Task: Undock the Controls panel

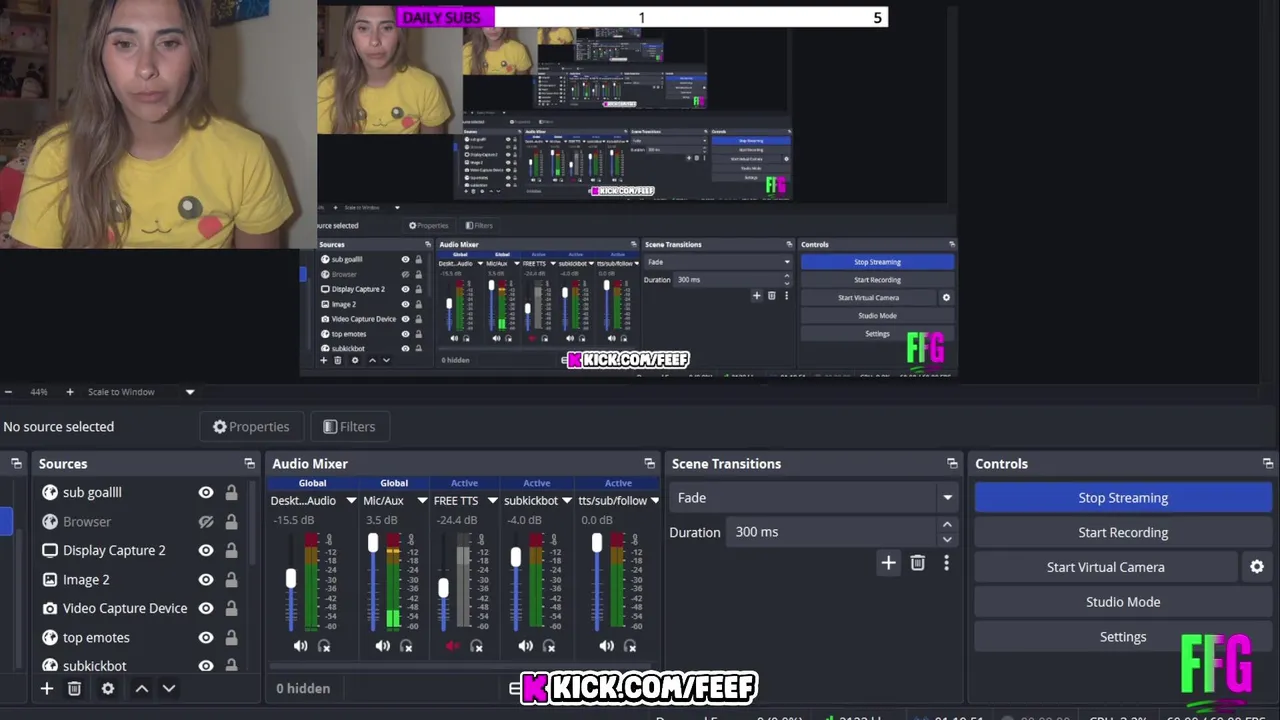Action: pyautogui.click(x=1268, y=464)
